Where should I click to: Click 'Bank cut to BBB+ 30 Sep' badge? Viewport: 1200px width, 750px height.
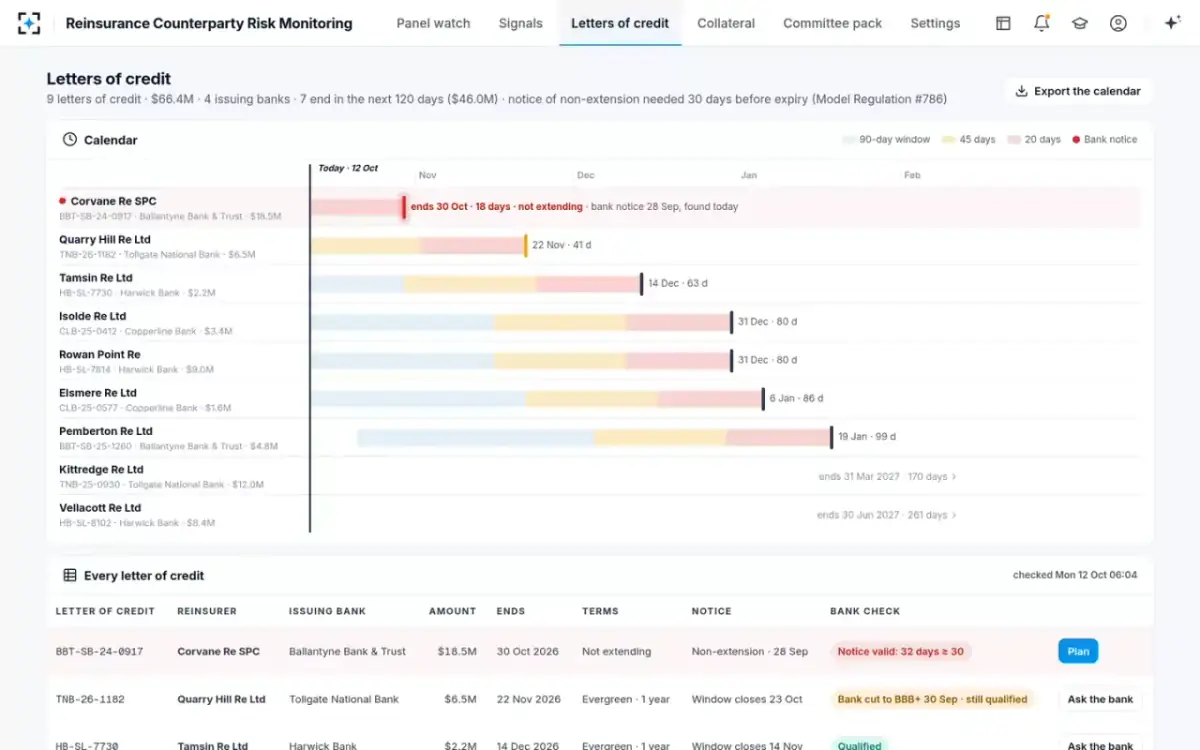[933, 699]
